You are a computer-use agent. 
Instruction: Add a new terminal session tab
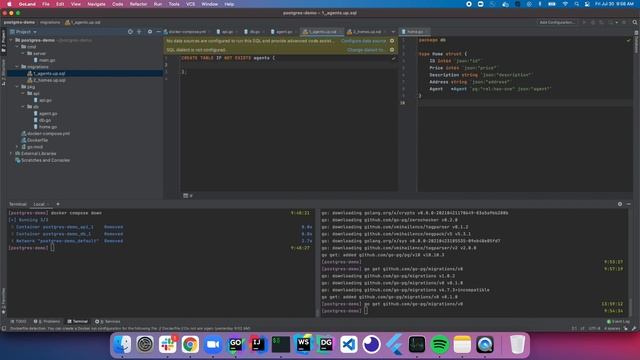pos(58,204)
